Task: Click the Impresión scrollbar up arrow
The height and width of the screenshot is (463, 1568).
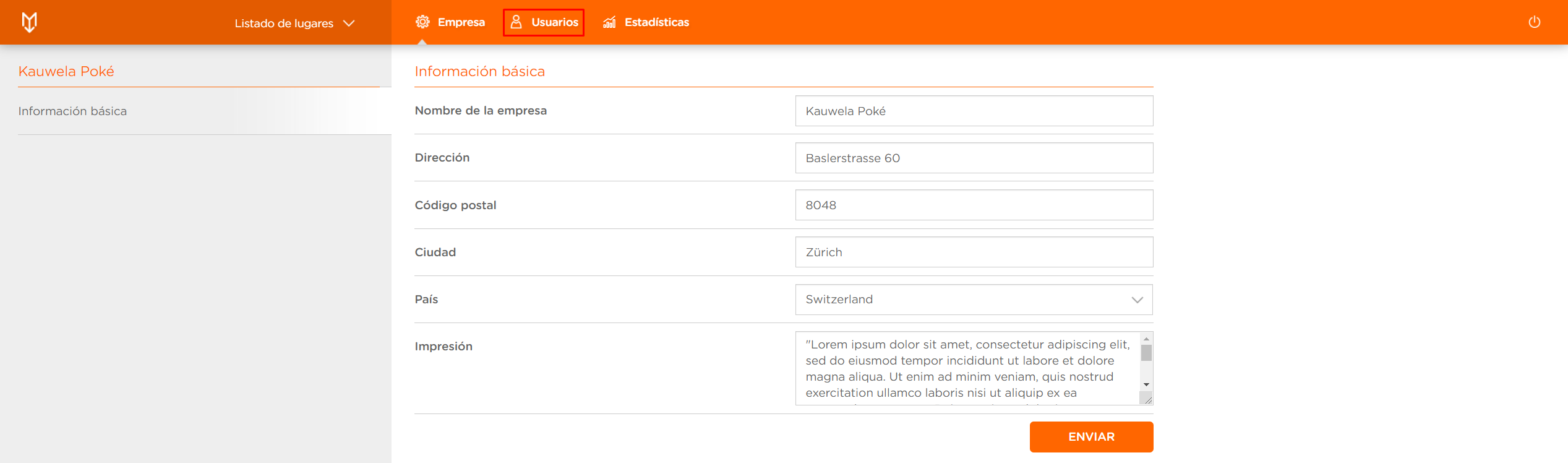Action: [1146, 339]
